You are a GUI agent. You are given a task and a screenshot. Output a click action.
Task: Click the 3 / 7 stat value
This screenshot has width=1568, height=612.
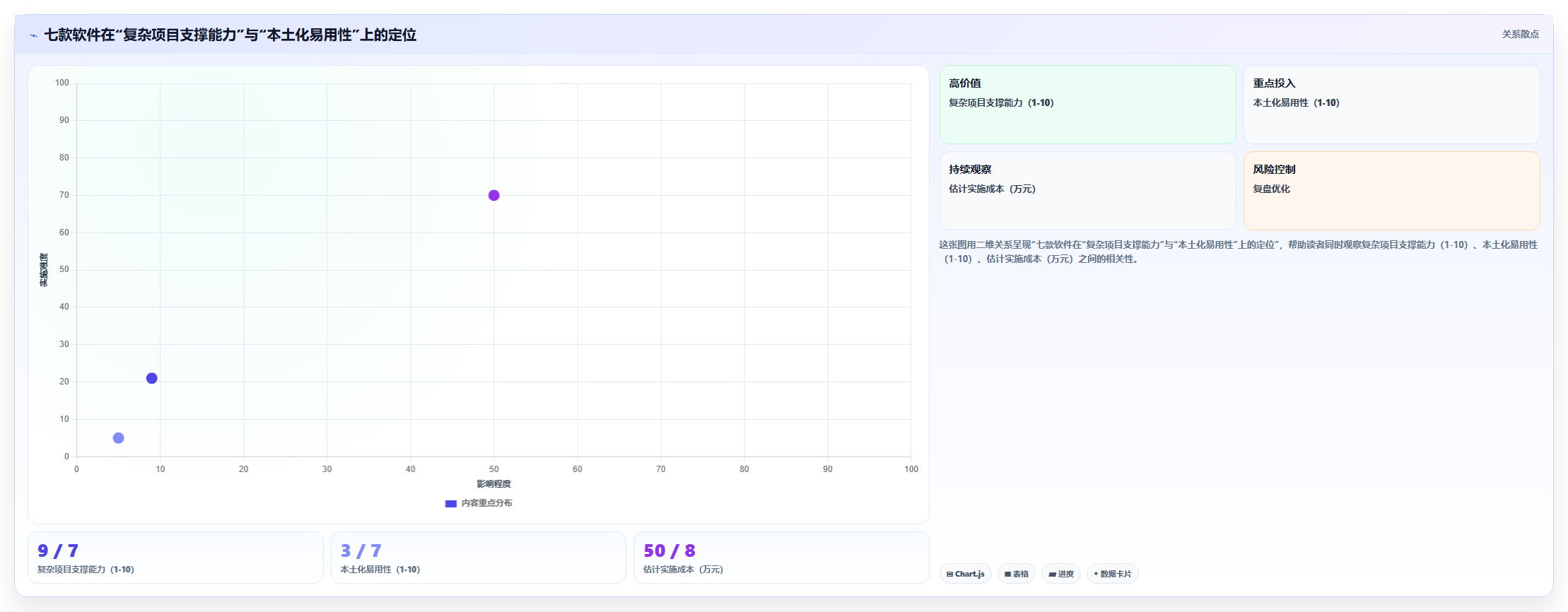click(361, 551)
